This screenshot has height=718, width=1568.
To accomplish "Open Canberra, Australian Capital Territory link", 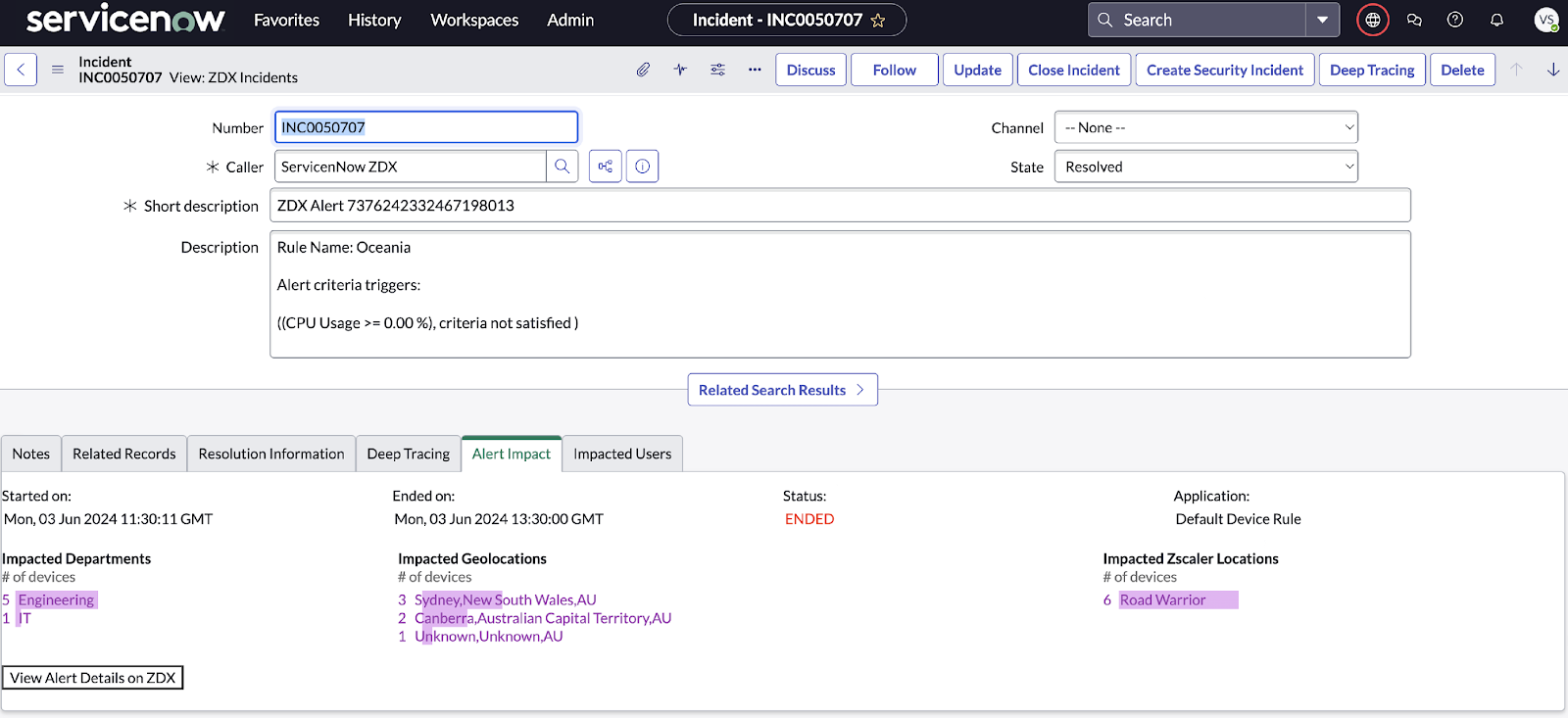I will (x=543, y=618).
